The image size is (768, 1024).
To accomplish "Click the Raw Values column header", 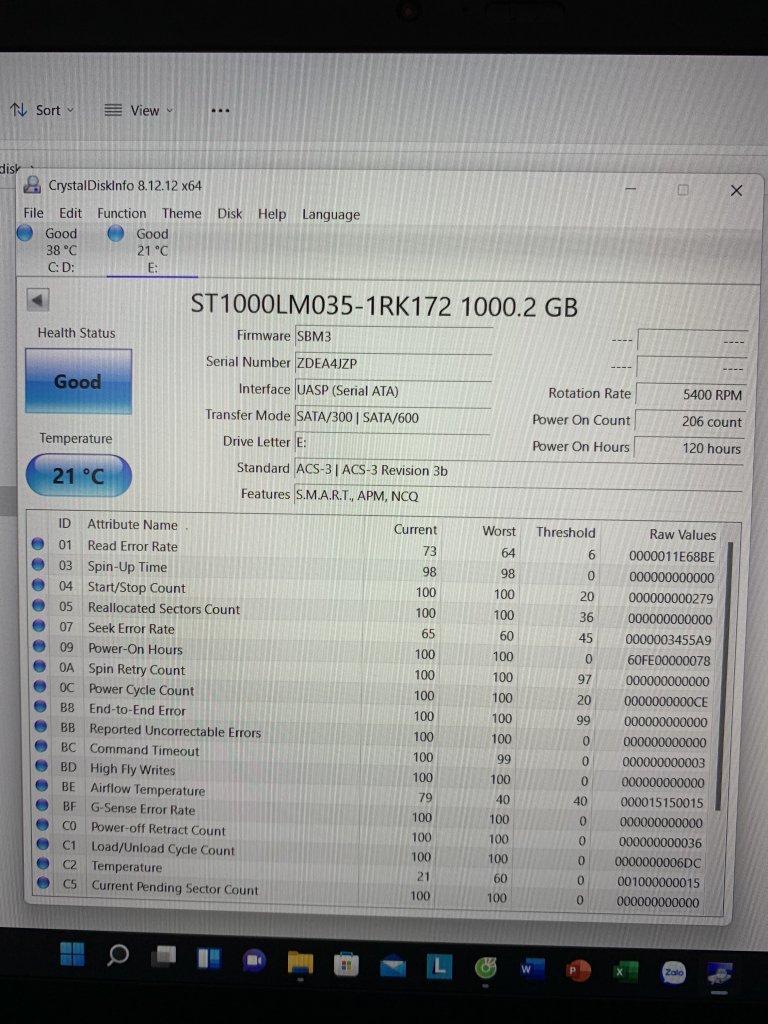I will [x=682, y=534].
